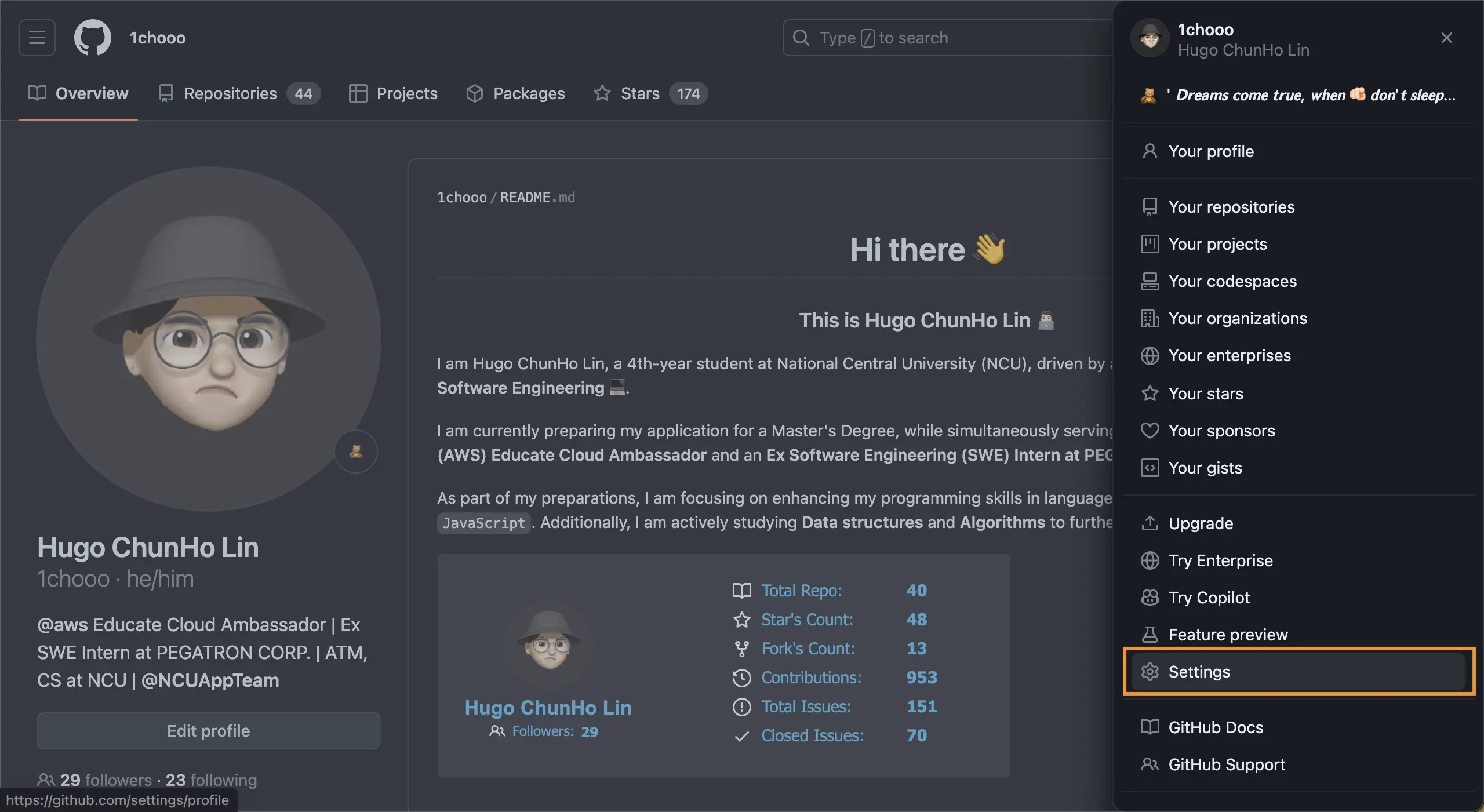Open the hamburger navigation menu

(x=37, y=38)
